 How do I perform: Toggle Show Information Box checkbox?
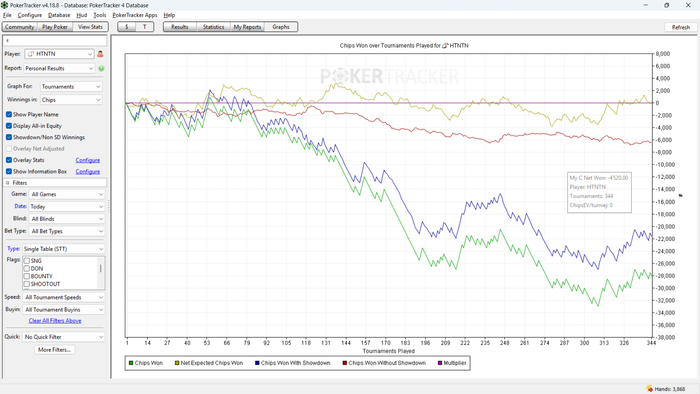click(x=9, y=171)
